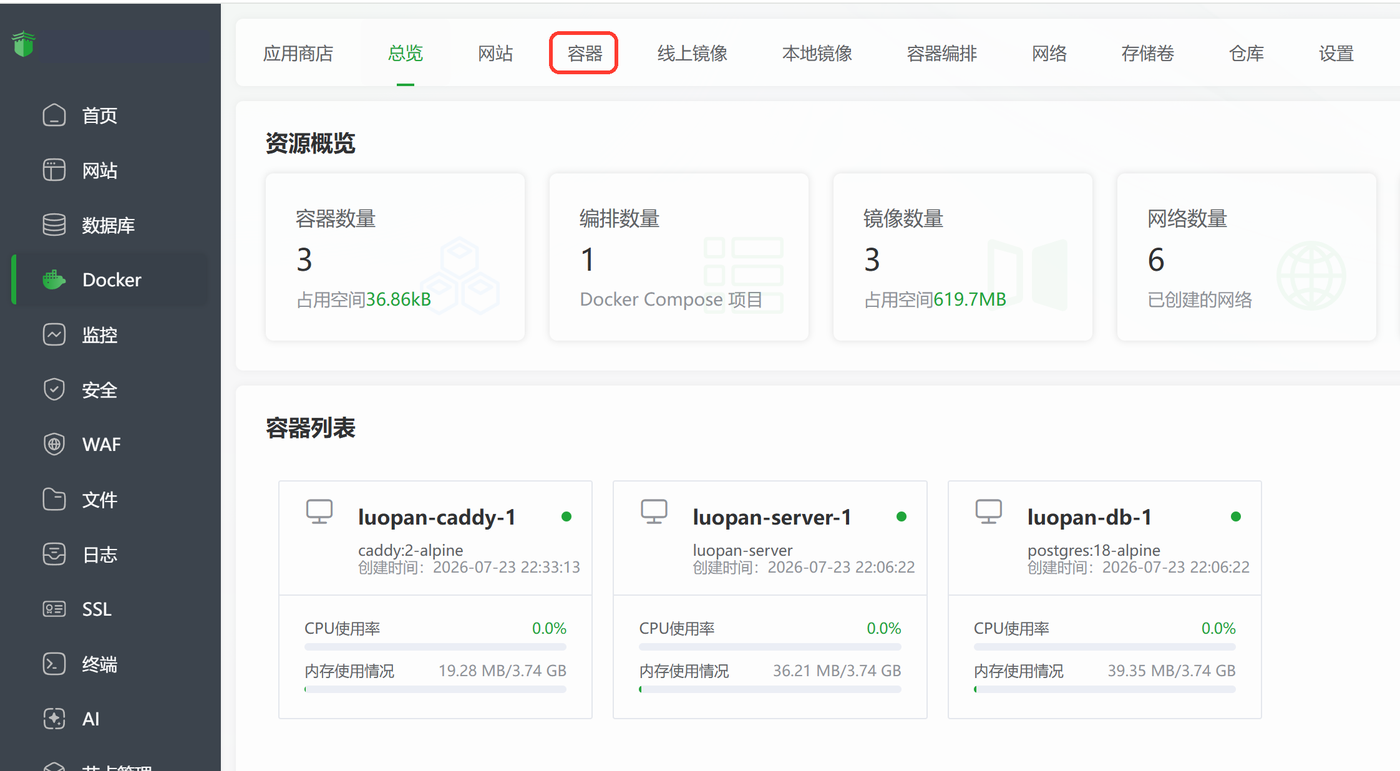The height and width of the screenshot is (771, 1400).
Task: Click green status dot of luopan-db-1
Action: (1236, 517)
